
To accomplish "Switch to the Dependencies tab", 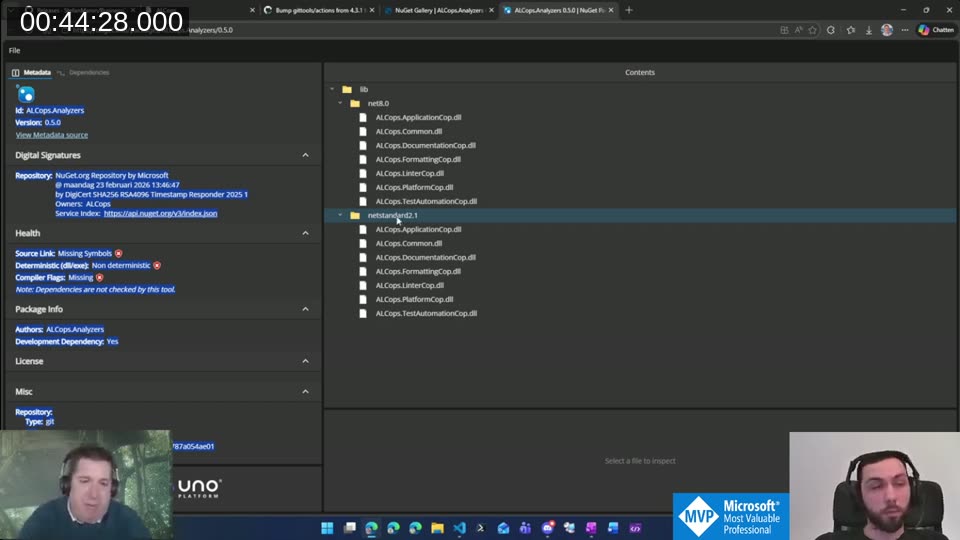I will click(83, 72).
